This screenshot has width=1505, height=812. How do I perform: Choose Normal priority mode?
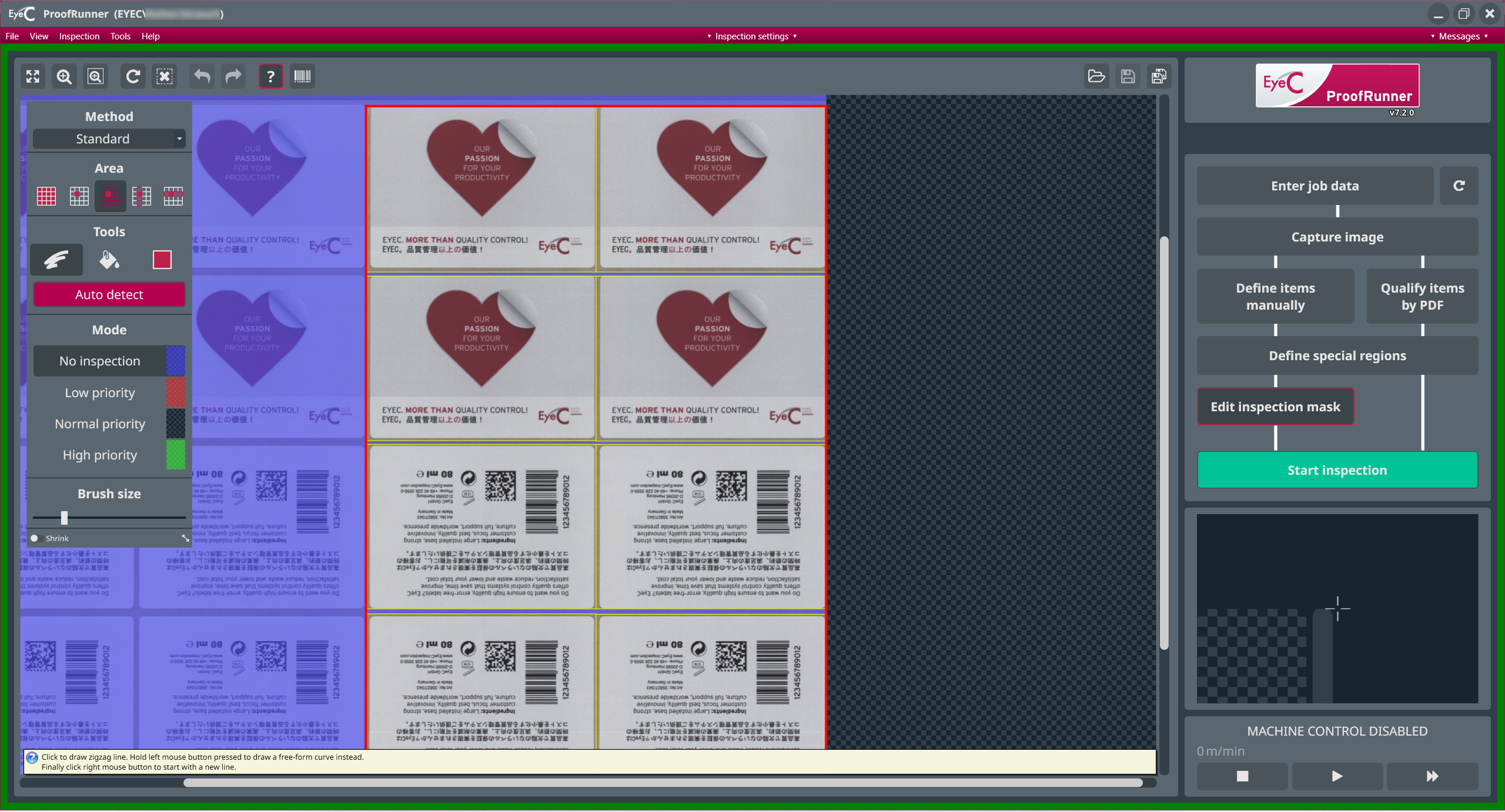[x=100, y=424]
